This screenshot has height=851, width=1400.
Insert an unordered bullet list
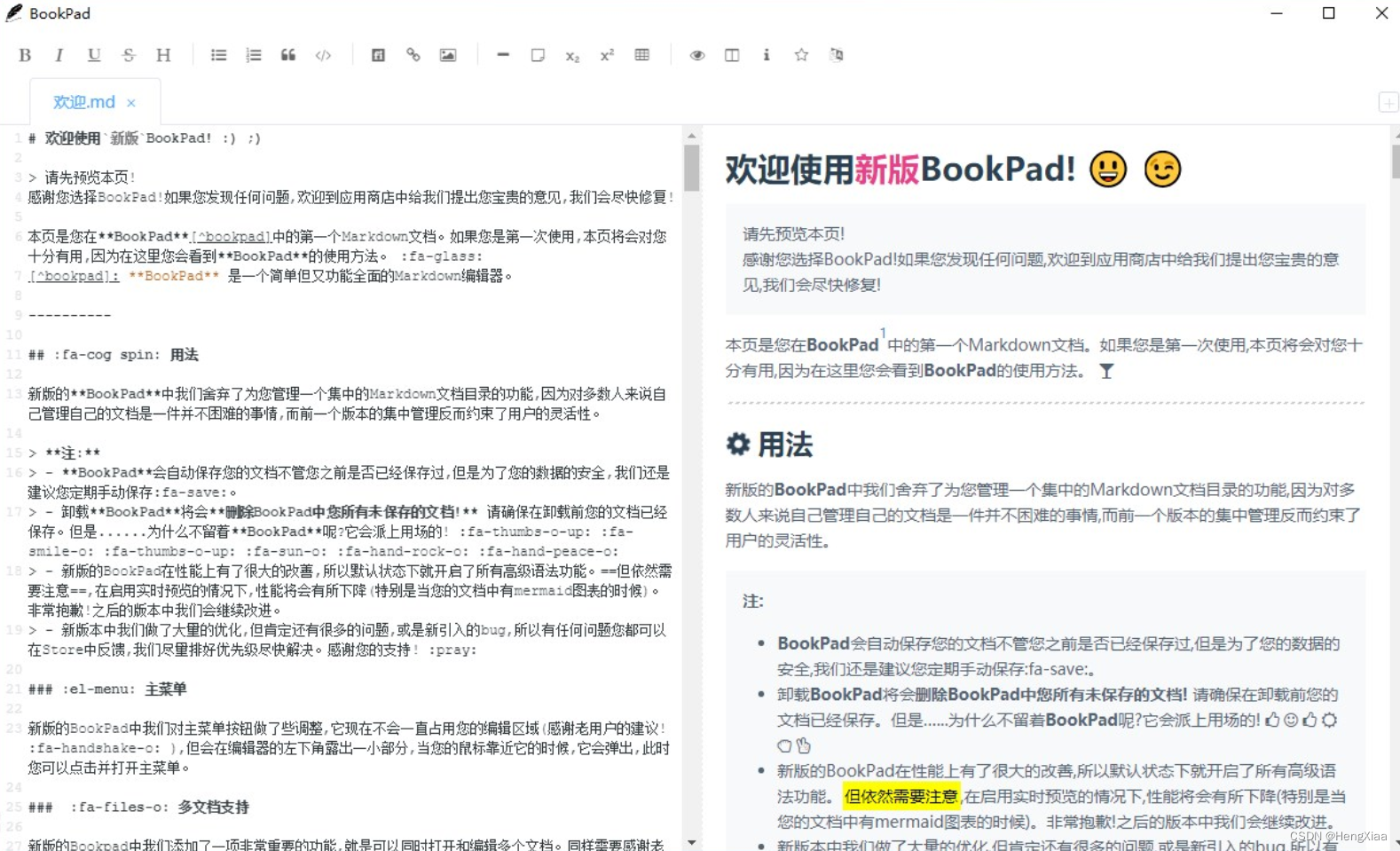[218, 55]
